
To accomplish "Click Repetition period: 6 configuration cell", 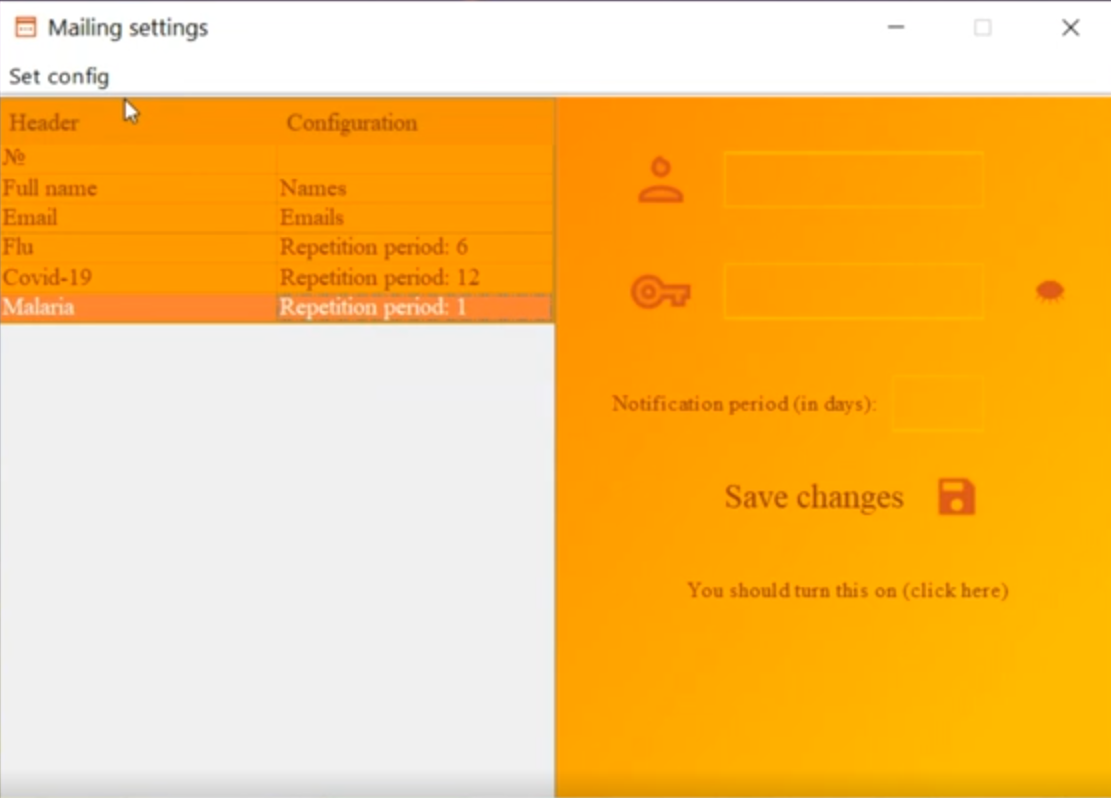I will pyautogui.click(x=374, y=247).
